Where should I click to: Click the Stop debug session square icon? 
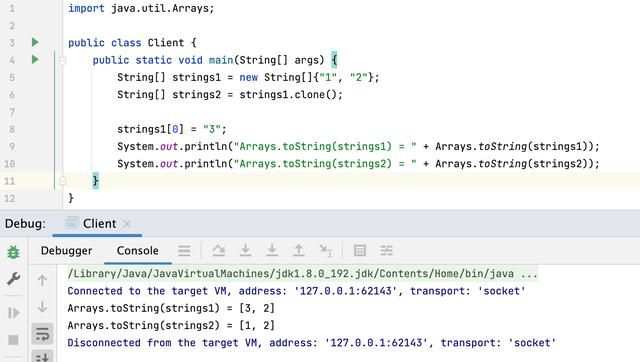pos(13,340)
